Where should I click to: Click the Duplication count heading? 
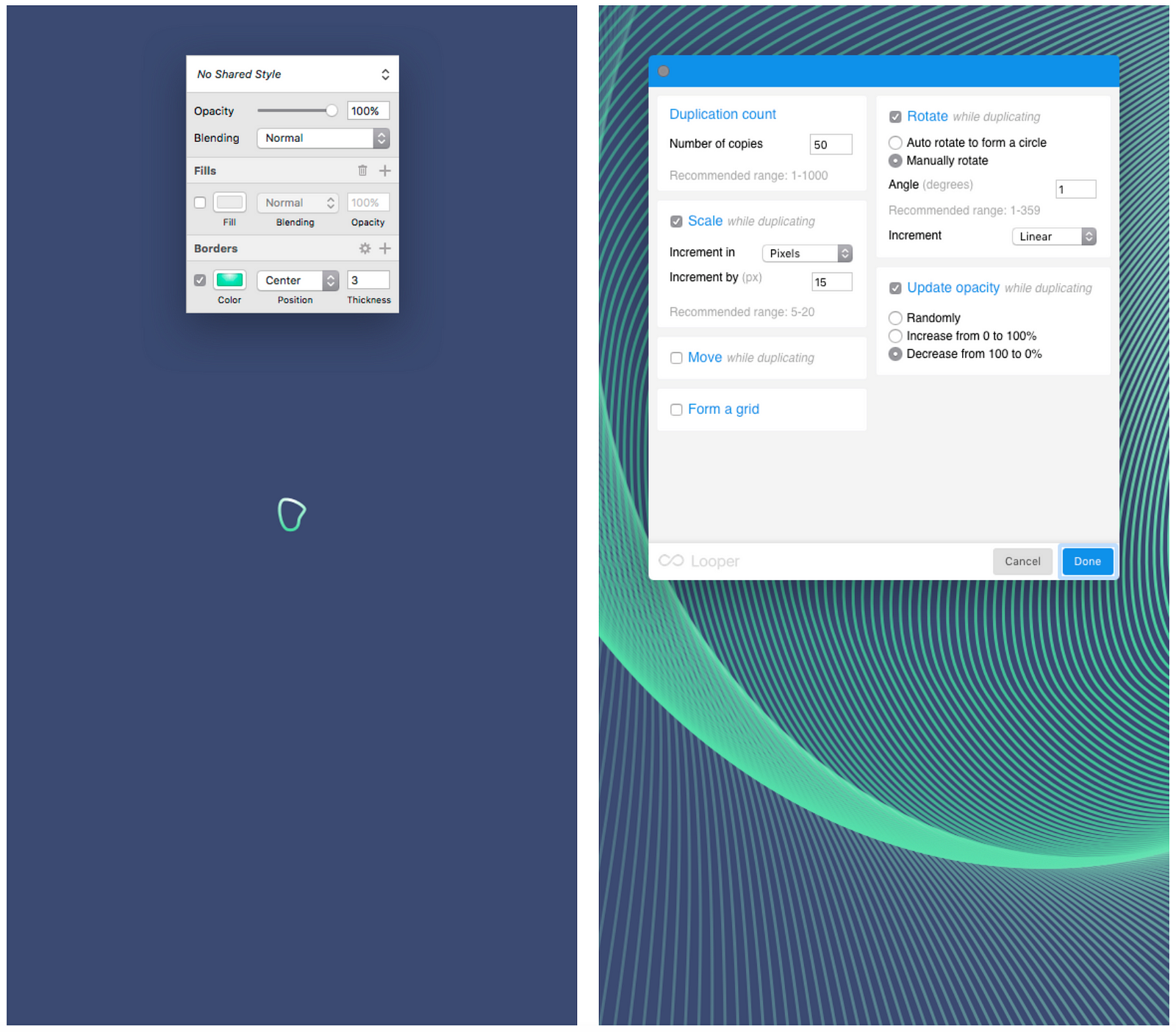[x=723, y=114]
